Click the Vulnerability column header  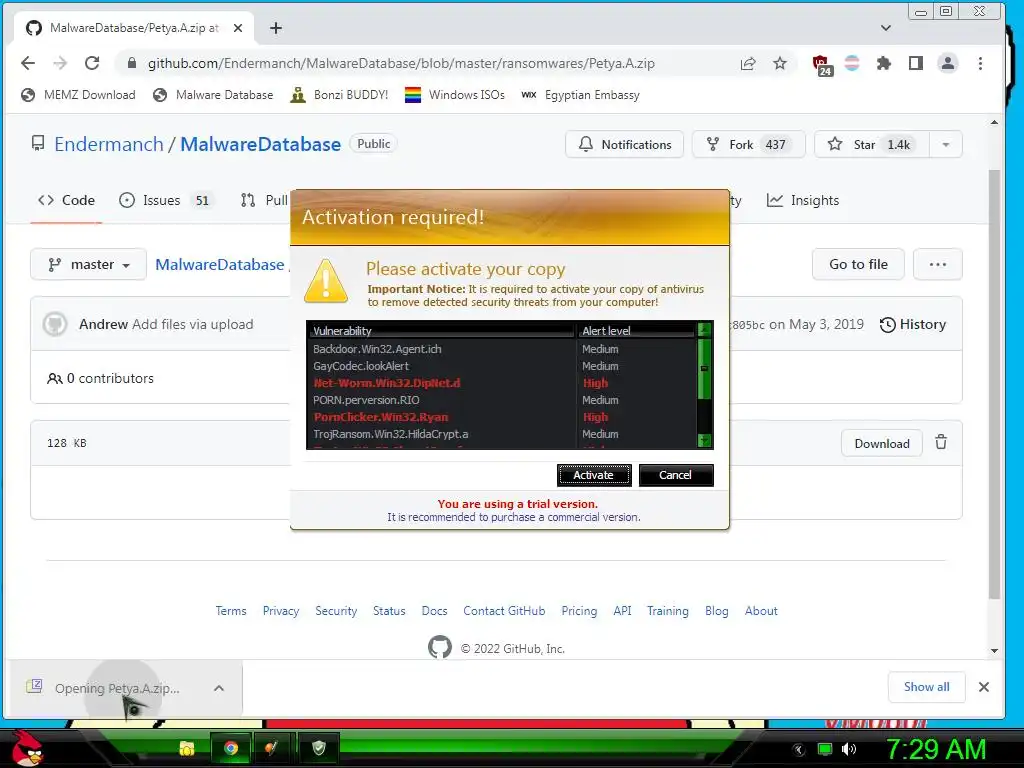click(441, 331)
